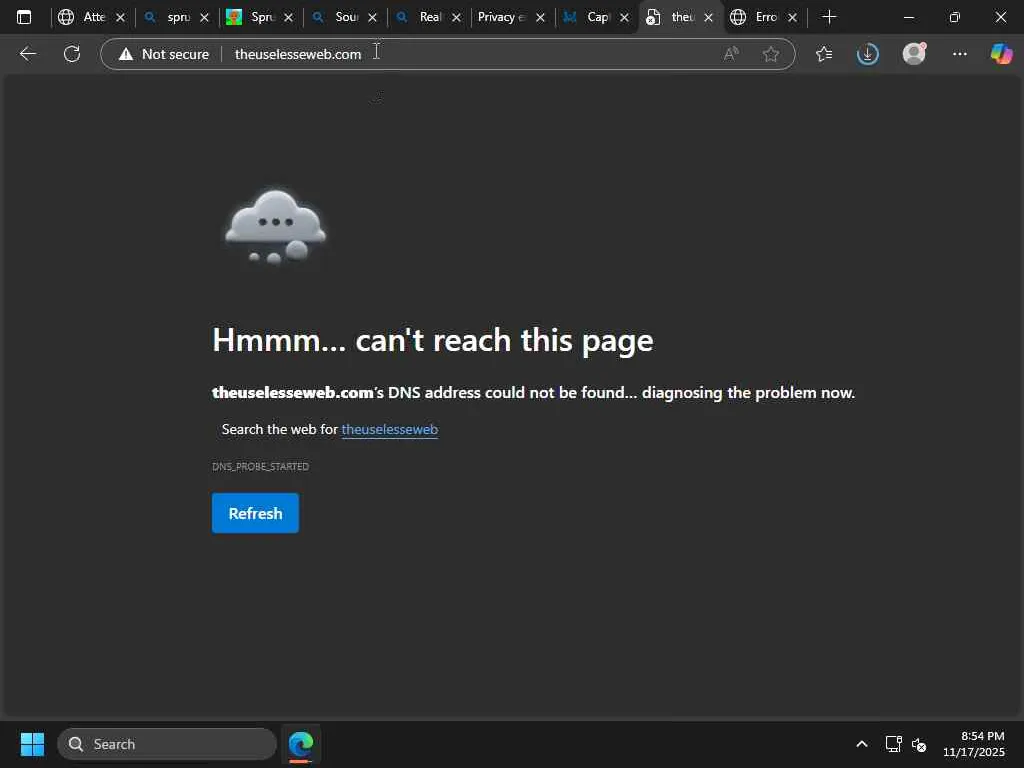The width and height of the screenshot is (1024, 768).
Task: Minimize the Edge browser window
Action: [908, 18]
